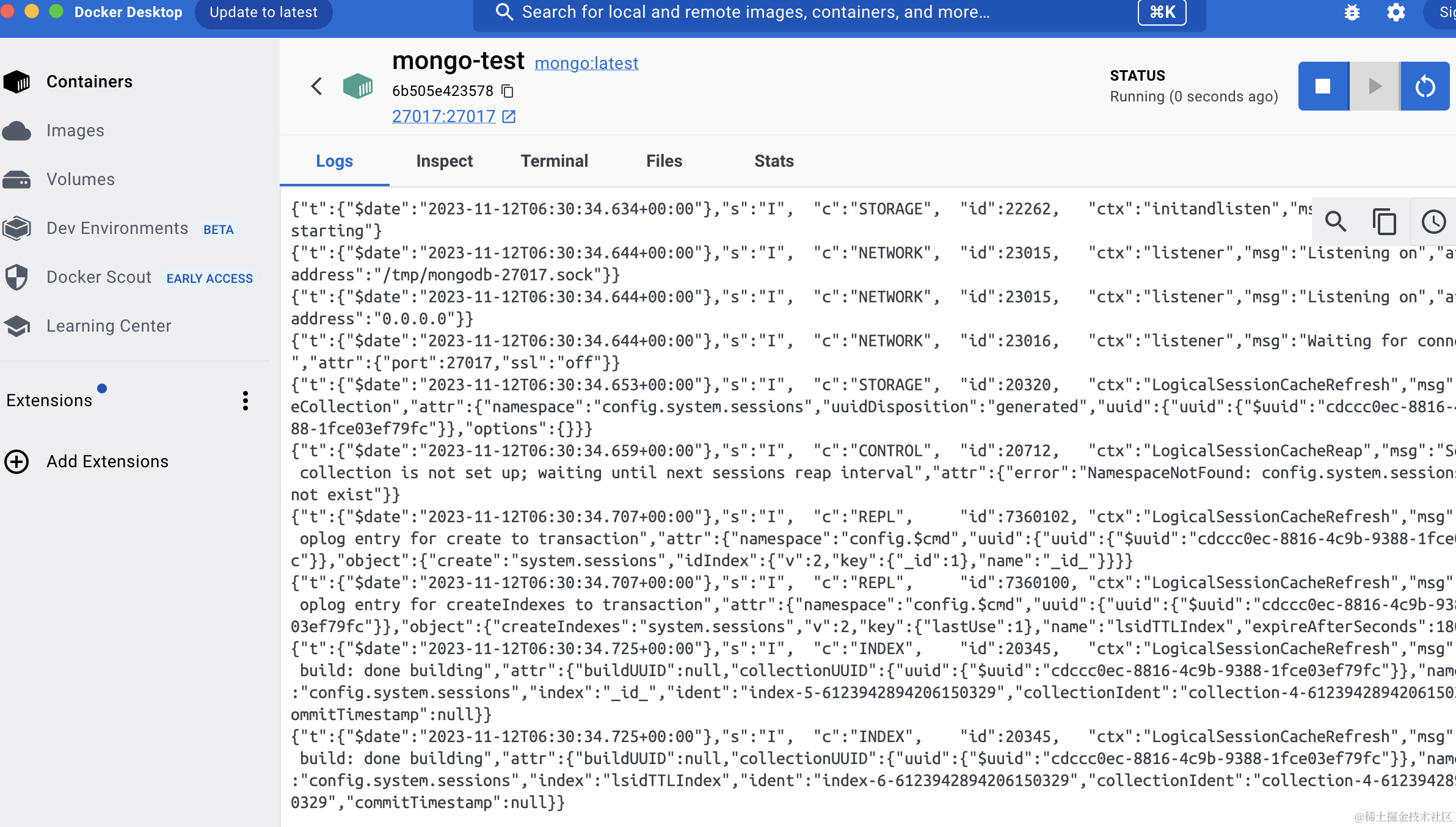Open port link 27017:27017
1456x827 pixels.
[444, 116]
